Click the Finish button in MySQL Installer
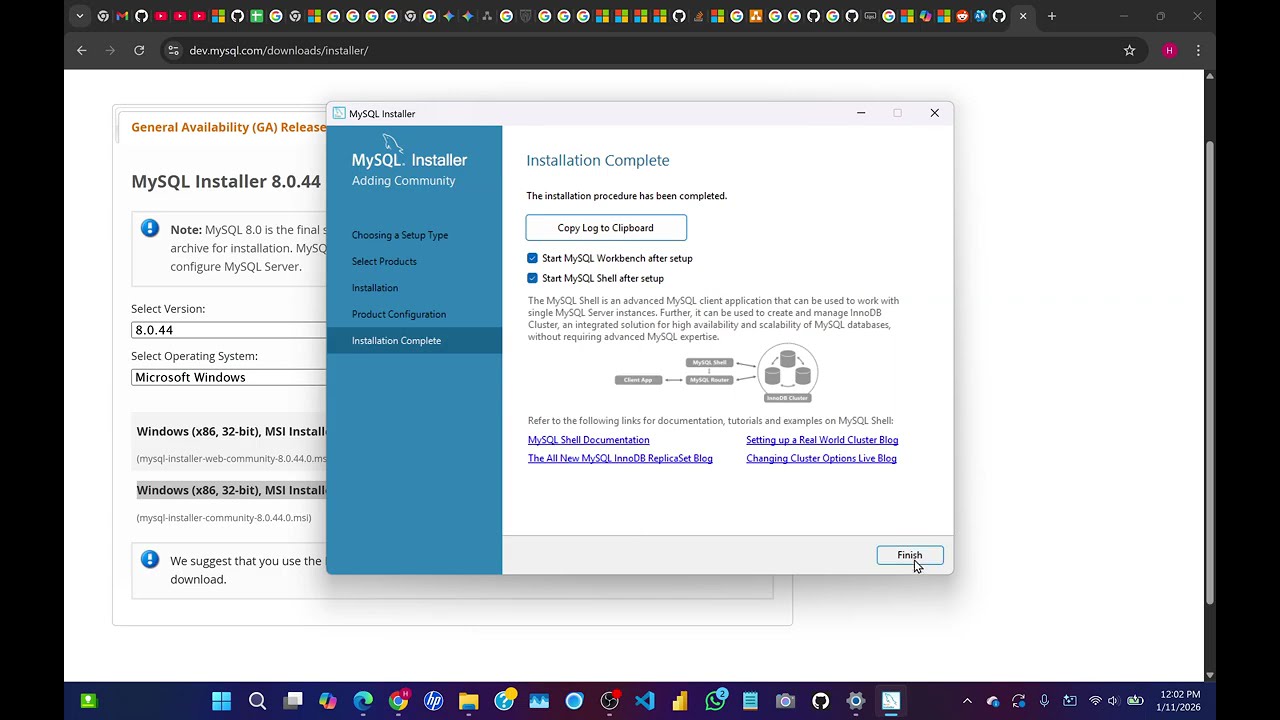Screen dimensions: 1280x720 click(909, 556)
